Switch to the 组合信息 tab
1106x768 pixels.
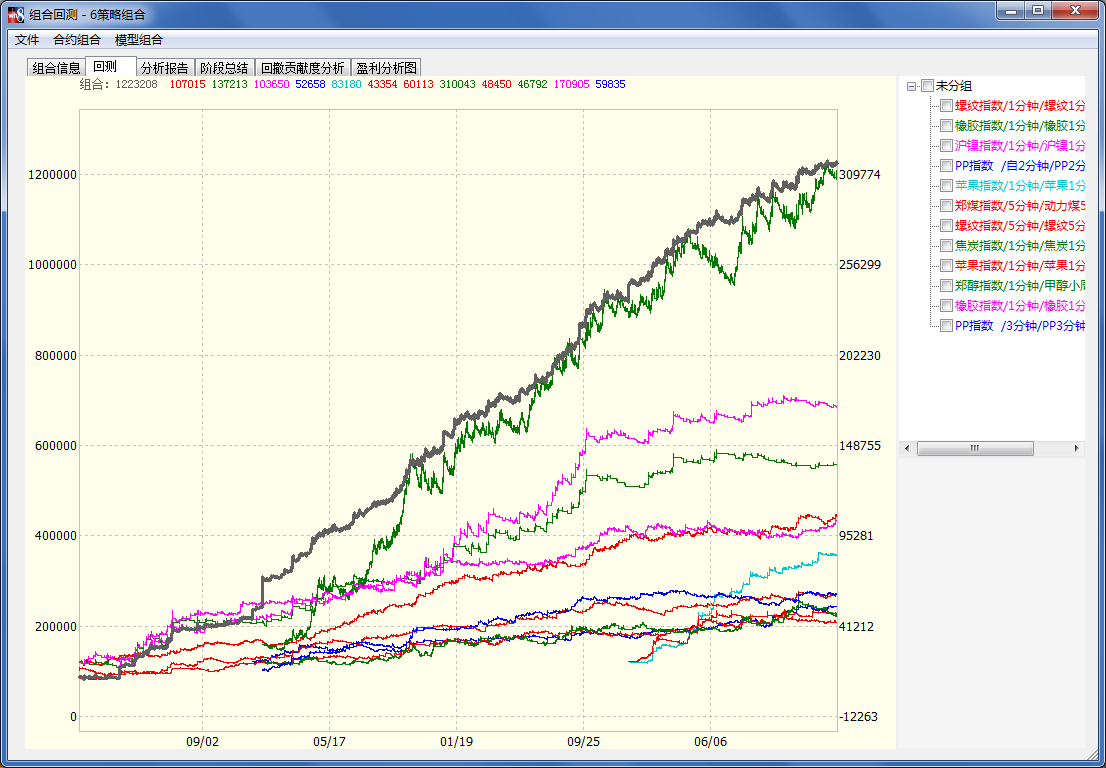pyautogui.click(x=56, y=68)
